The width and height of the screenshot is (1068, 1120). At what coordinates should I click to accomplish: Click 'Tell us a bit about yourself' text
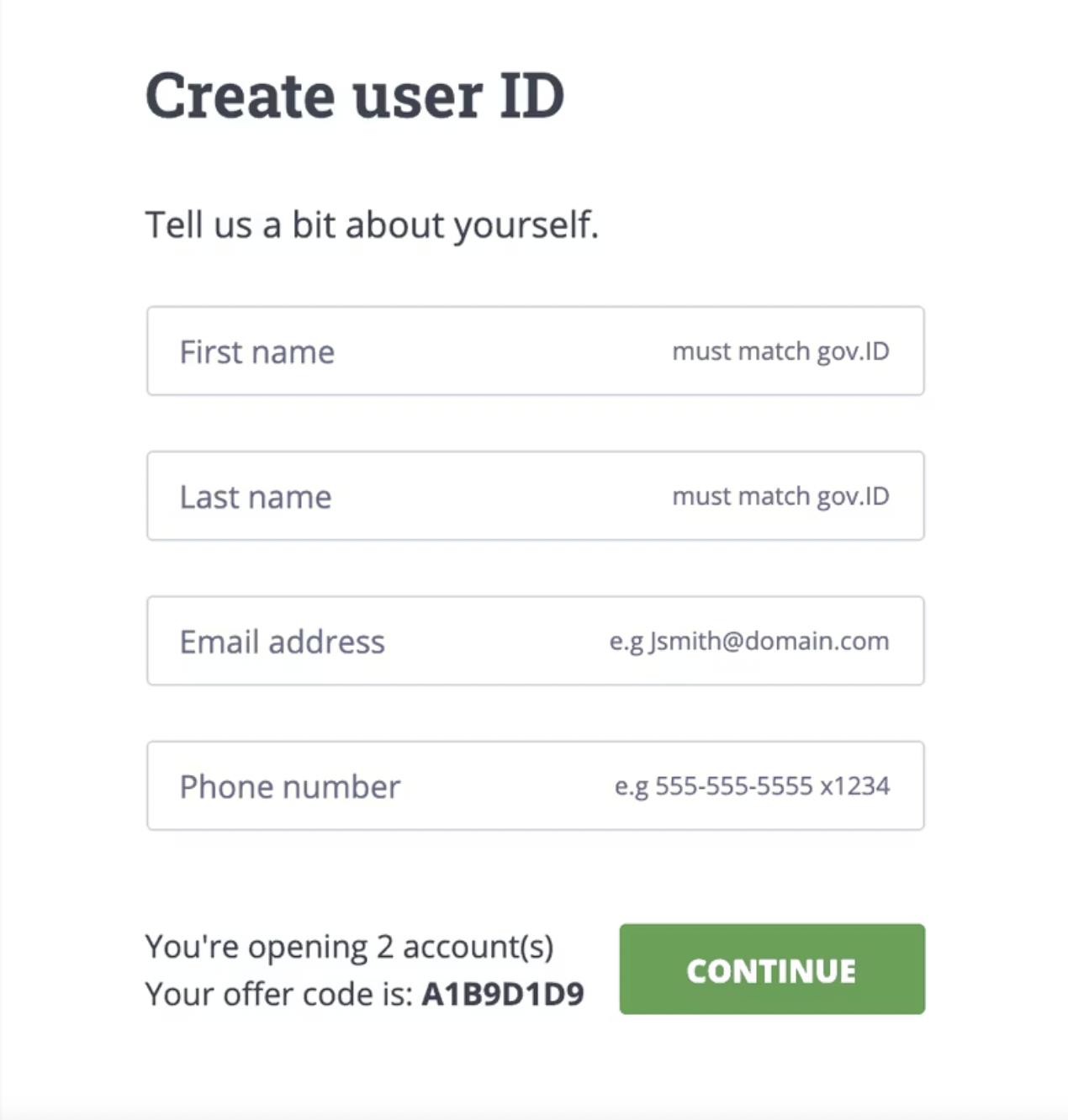pos(372,225)
